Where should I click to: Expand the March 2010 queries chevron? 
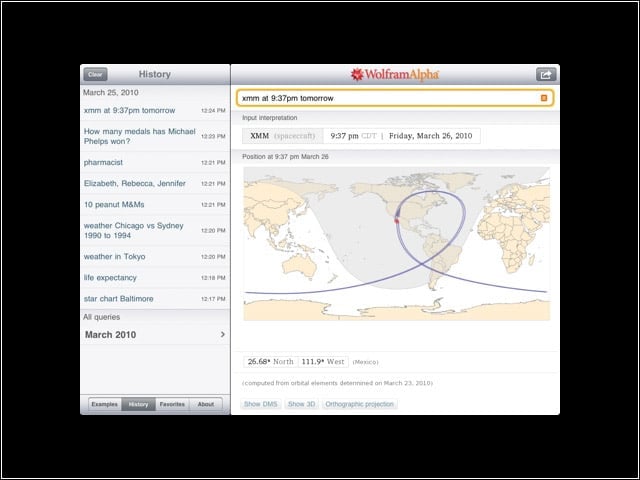point(222,334)
